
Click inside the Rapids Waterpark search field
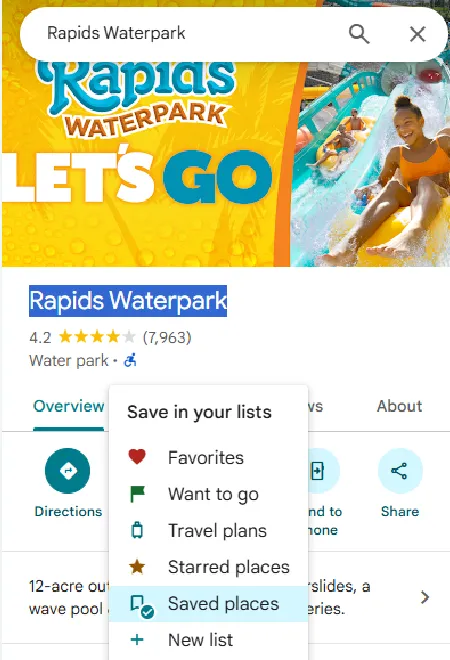[x=185, y=34]
